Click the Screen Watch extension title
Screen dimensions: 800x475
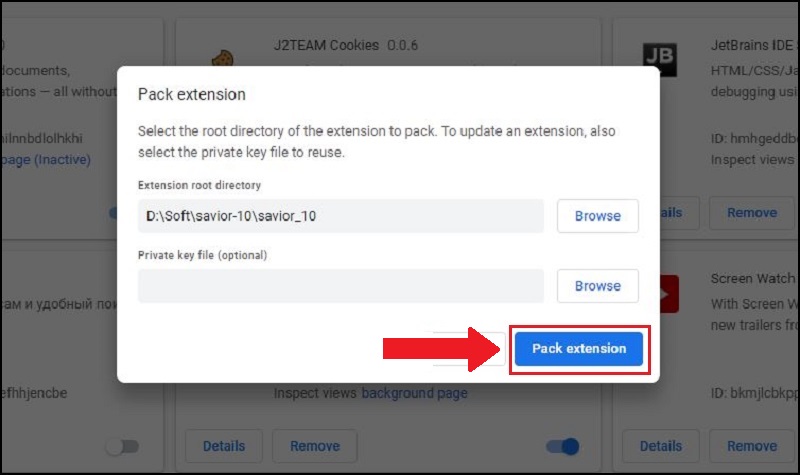point(753,278)
